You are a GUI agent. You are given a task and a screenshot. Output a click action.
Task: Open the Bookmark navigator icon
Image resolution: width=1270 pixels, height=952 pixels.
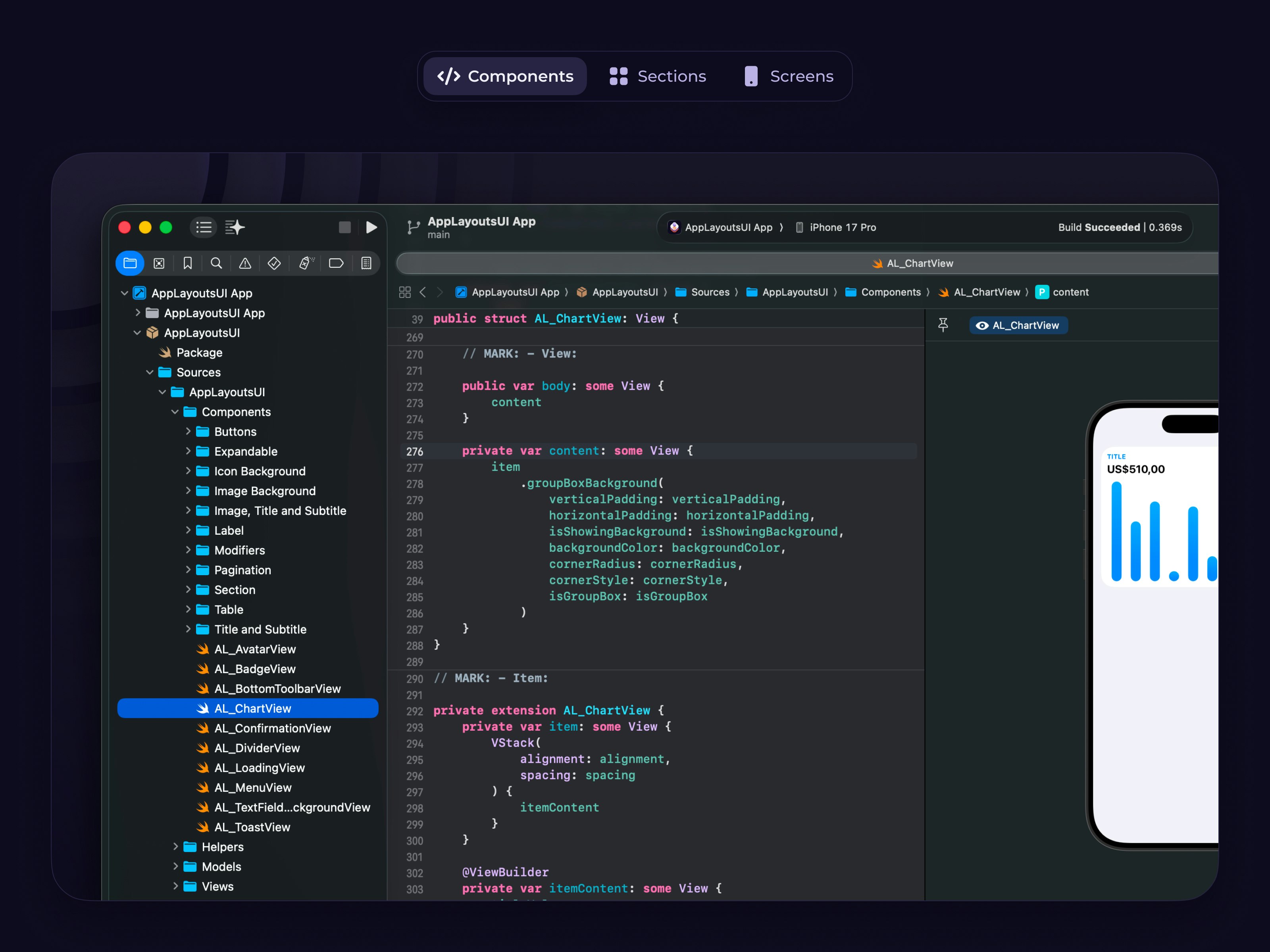[188, 263]
